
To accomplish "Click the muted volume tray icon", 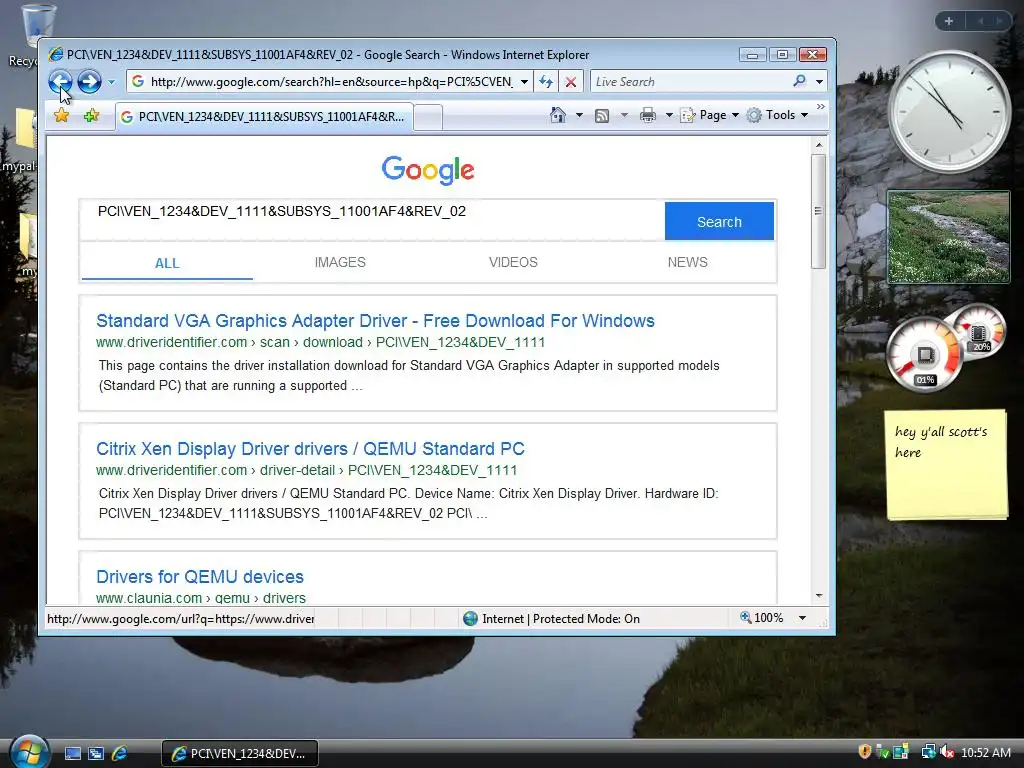I will click(947, 752).
